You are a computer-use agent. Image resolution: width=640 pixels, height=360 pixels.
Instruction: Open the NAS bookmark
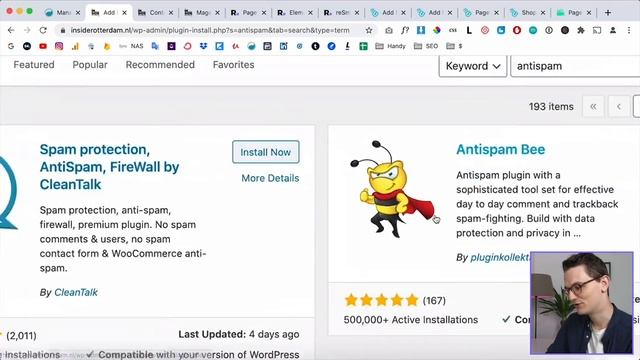coord(131,46)
